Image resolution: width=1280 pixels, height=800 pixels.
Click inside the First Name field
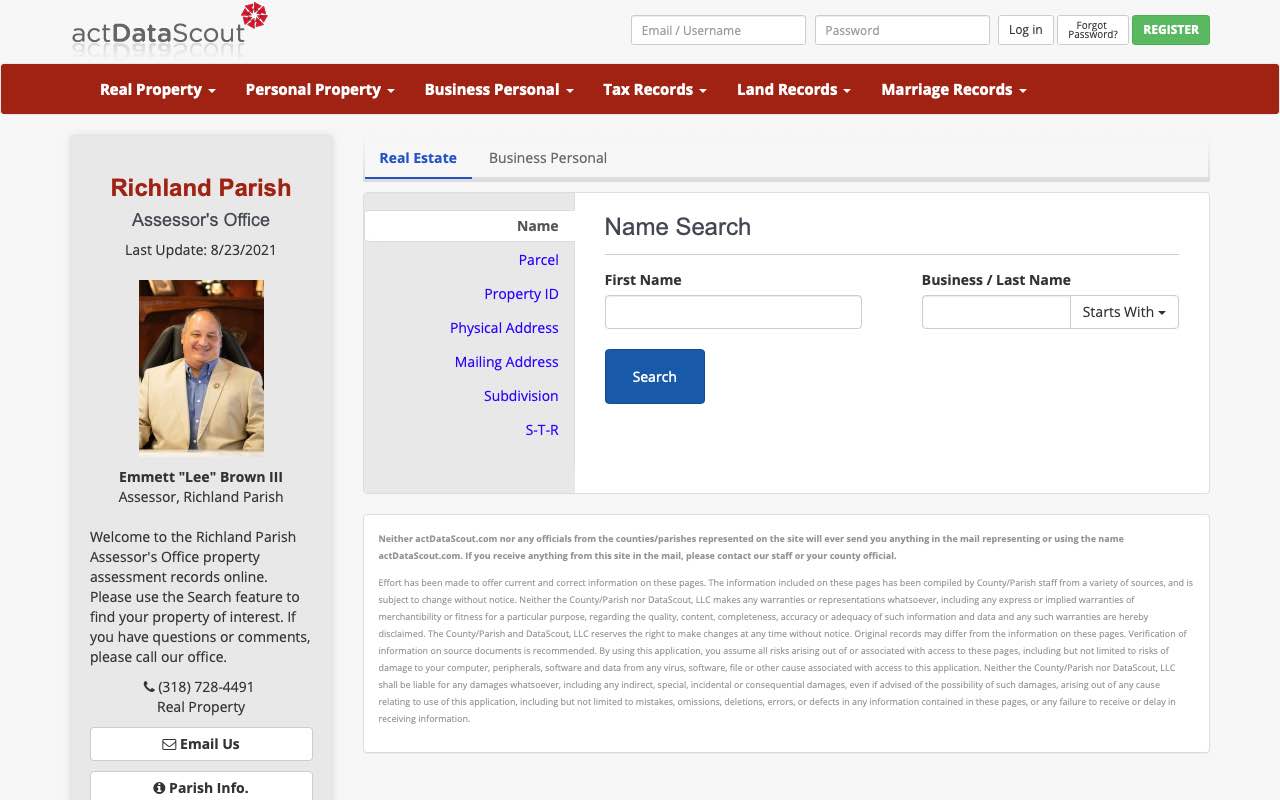click(733, 312)
